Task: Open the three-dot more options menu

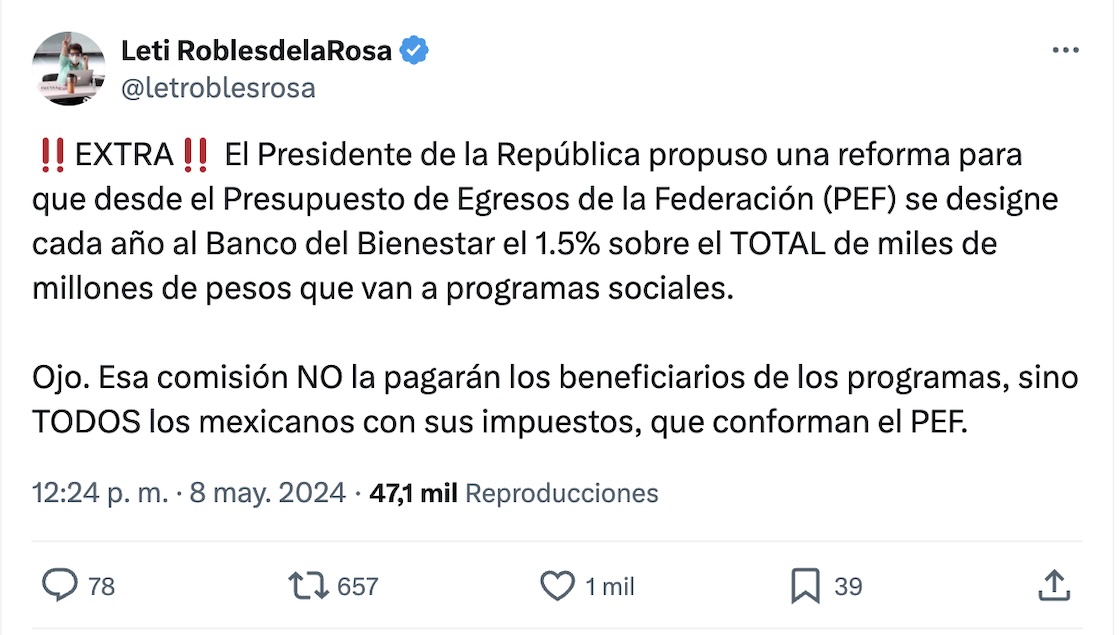Action: 1065,51
